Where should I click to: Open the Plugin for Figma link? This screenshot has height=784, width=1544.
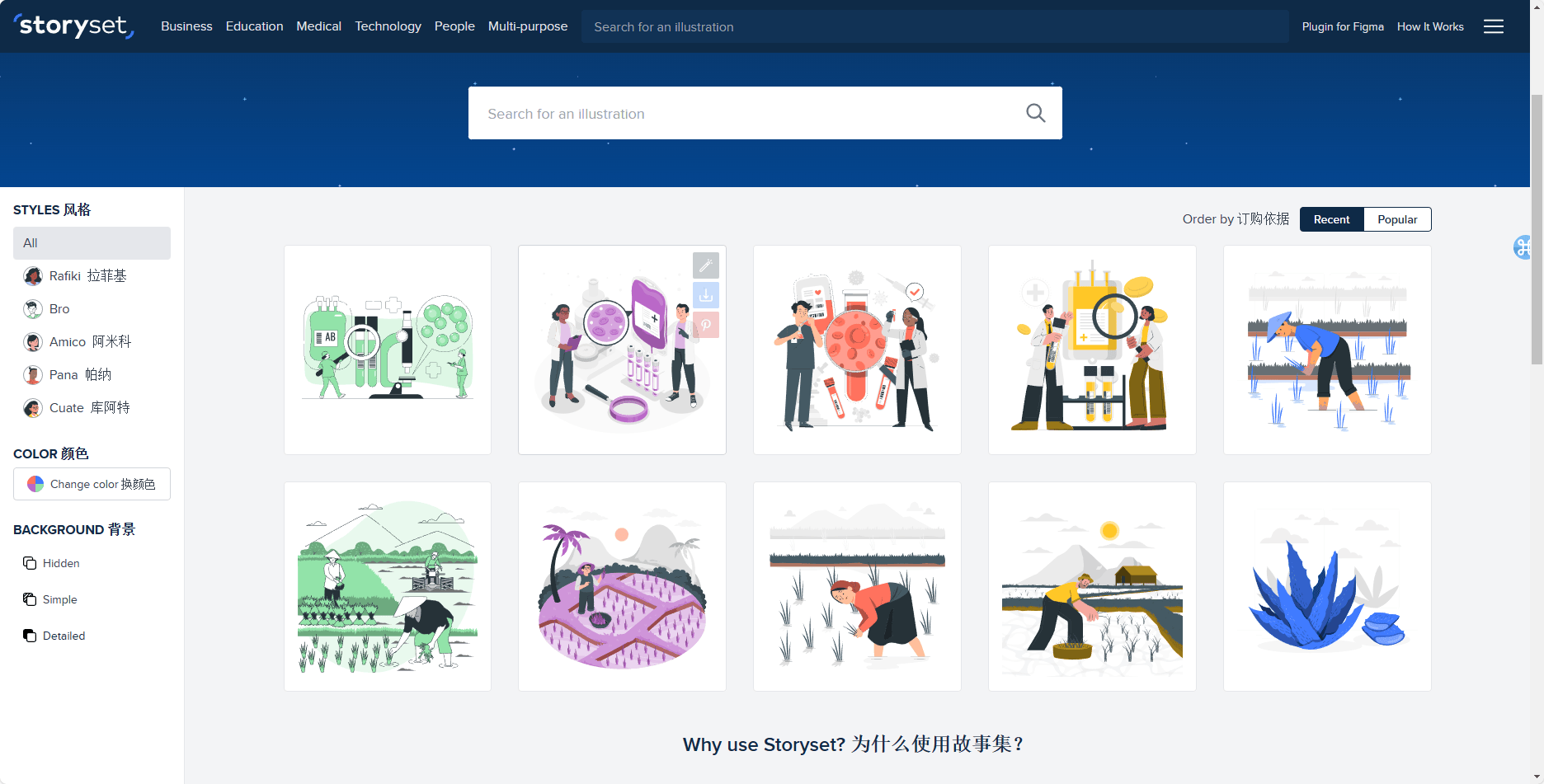pyautogui.click(x=1342, y=26)
